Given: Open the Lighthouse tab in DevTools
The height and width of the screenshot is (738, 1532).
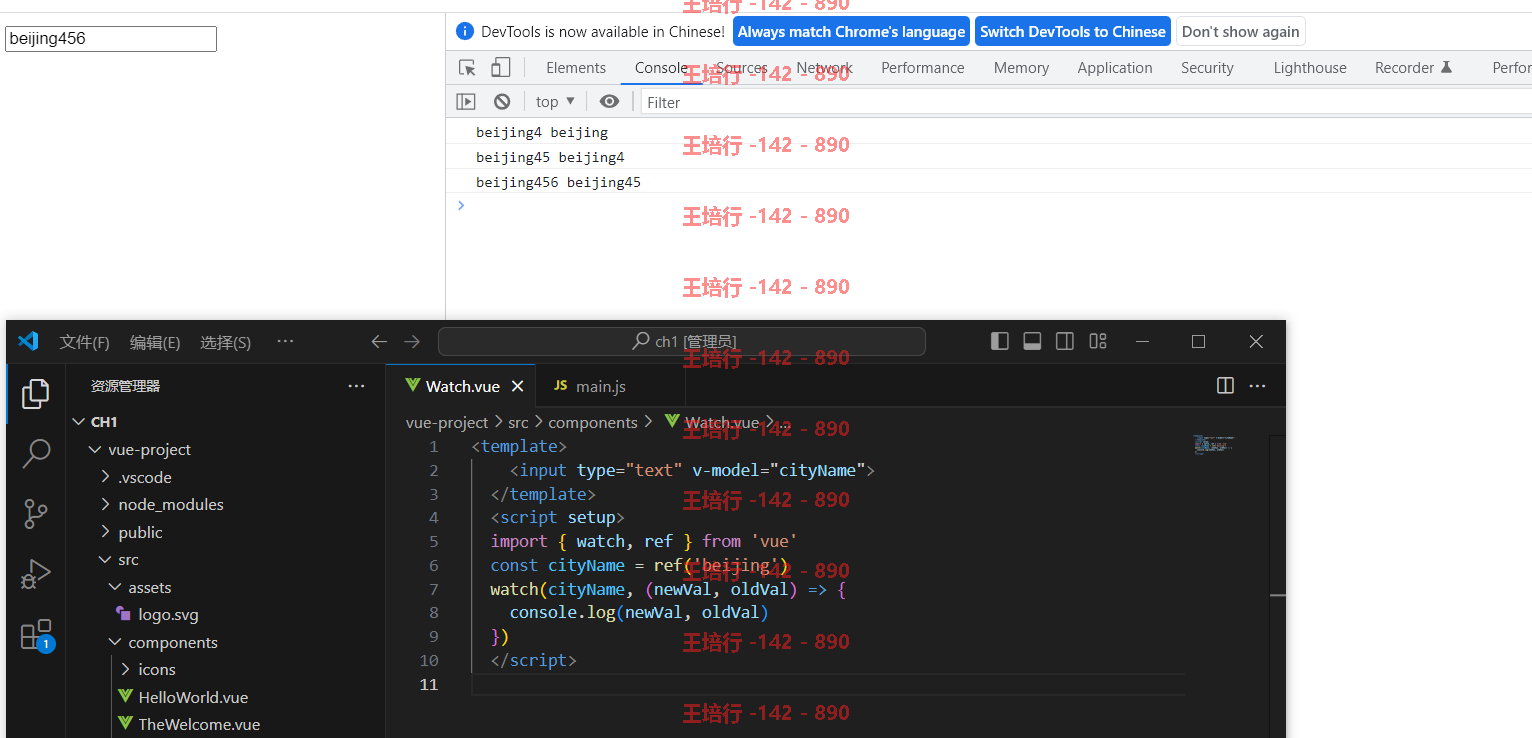Looking at the screenshot, I should (1310, 68).
